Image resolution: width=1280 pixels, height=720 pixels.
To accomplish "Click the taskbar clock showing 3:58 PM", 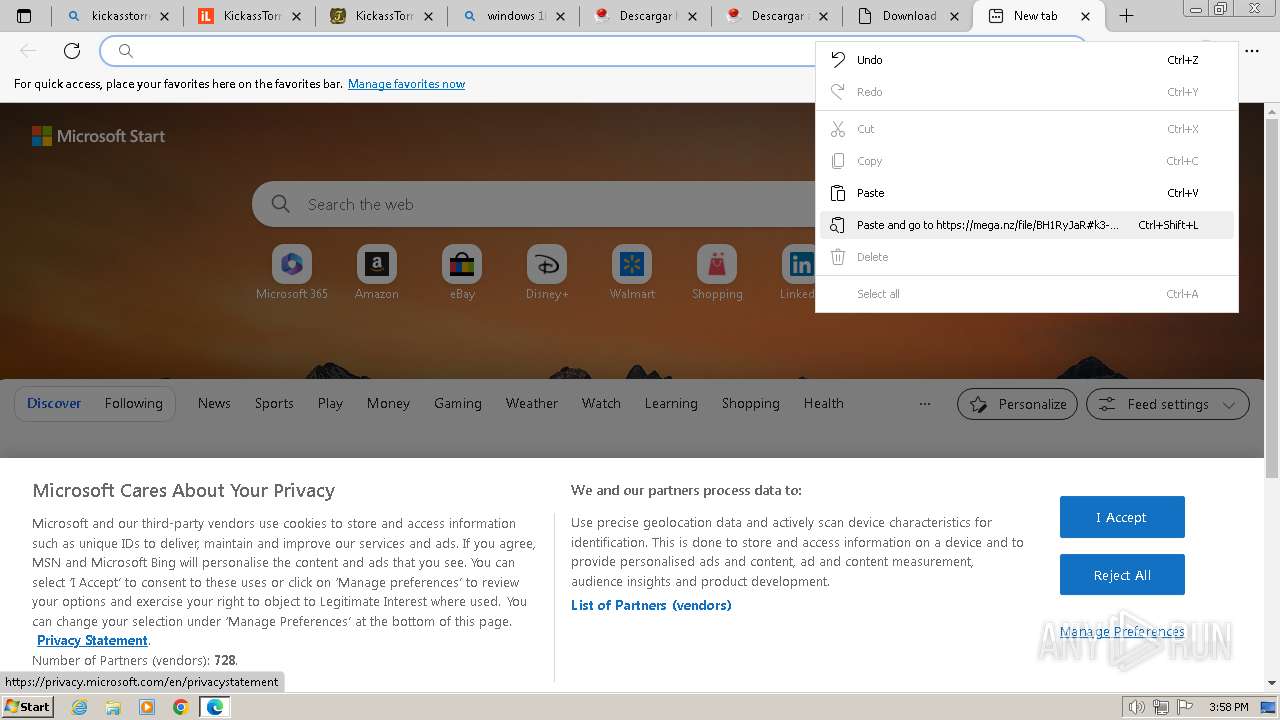I will pyautogui.click(x=1228, y=707).
